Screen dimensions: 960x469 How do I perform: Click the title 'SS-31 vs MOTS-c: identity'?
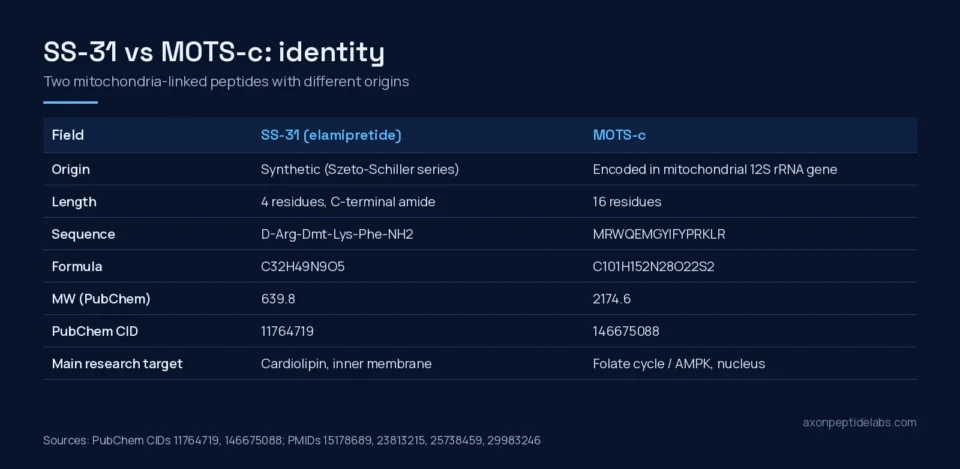pyautogui.click(x=214, y=53)
